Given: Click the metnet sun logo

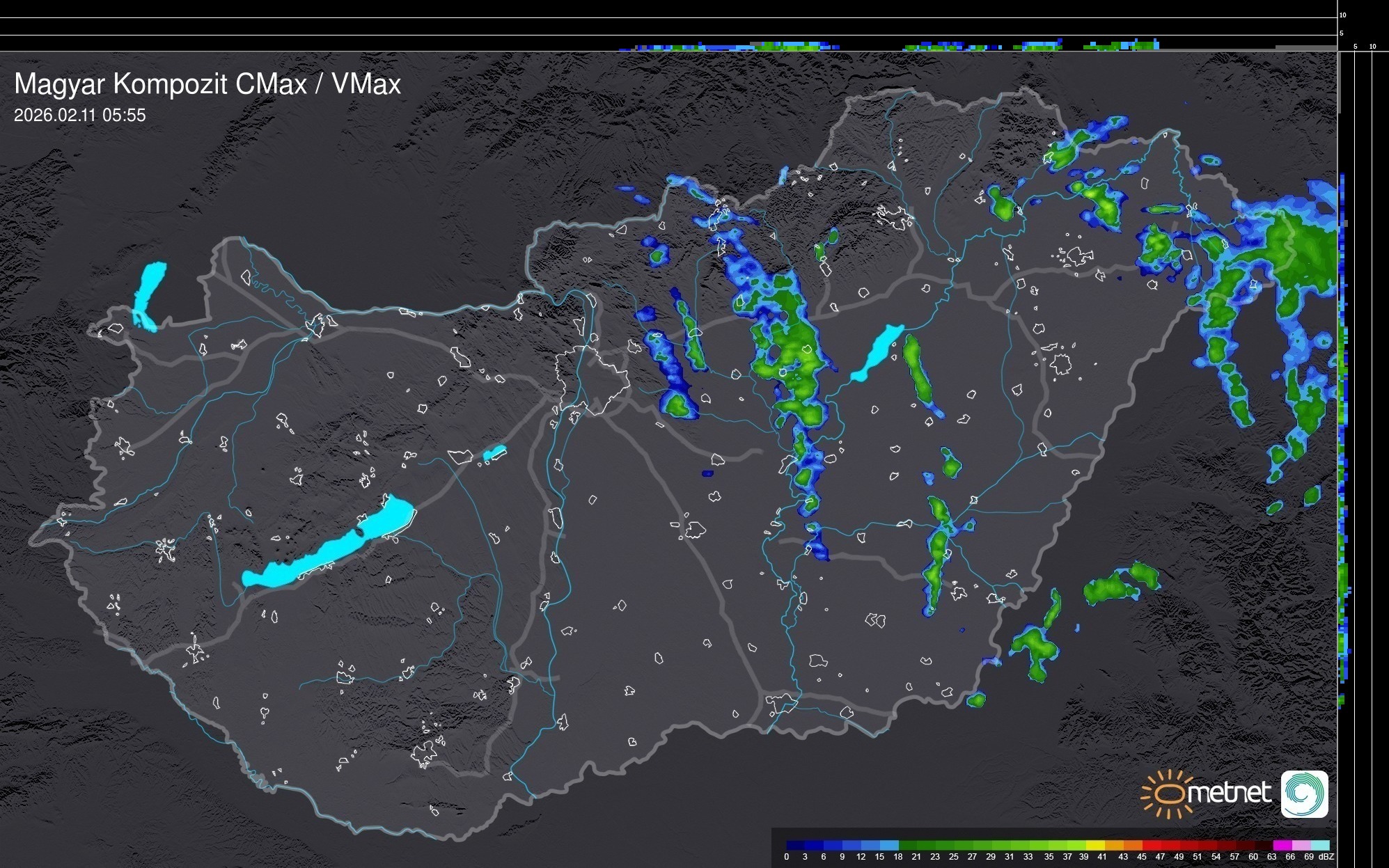Looking at the screenshot, I should click(x=1167, y=794).
